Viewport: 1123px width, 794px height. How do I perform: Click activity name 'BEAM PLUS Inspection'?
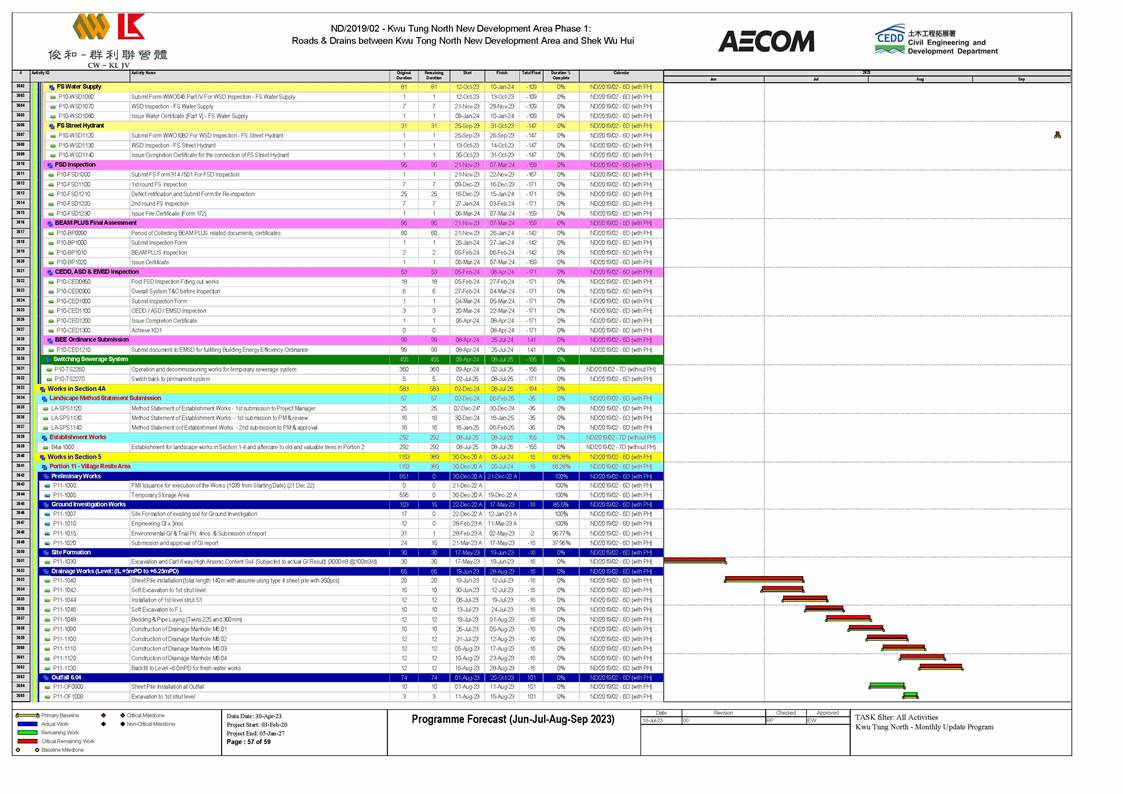pyautogui.click(x=159, y=252)
